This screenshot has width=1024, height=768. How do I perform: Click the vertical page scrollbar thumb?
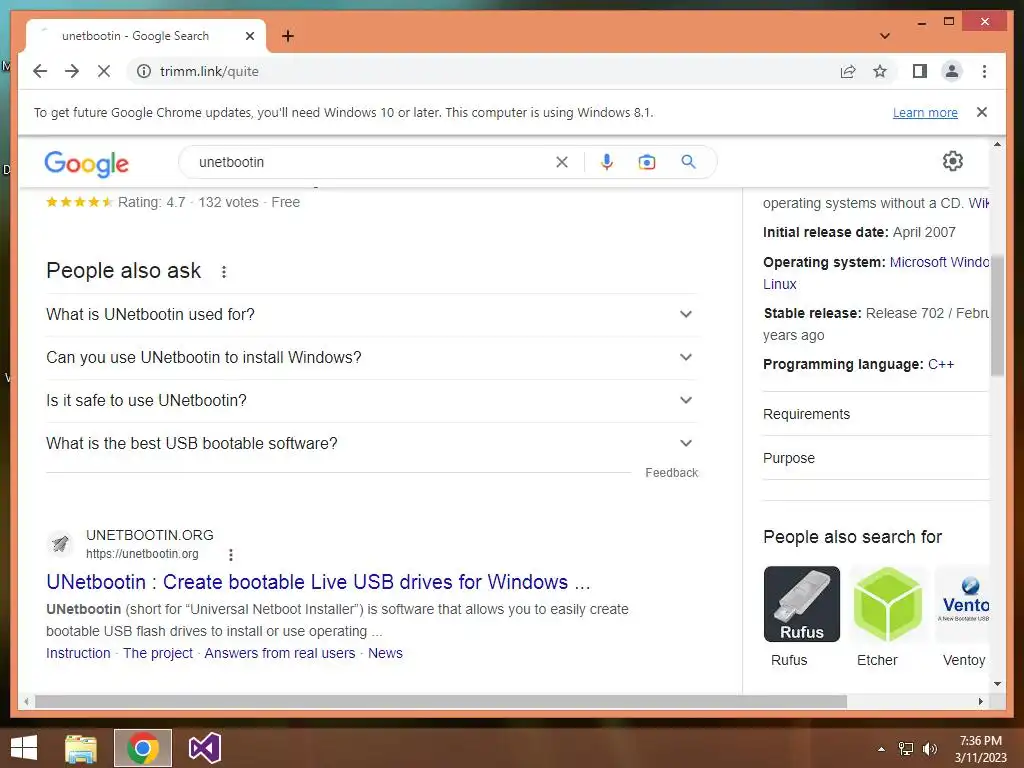[997, 315]
